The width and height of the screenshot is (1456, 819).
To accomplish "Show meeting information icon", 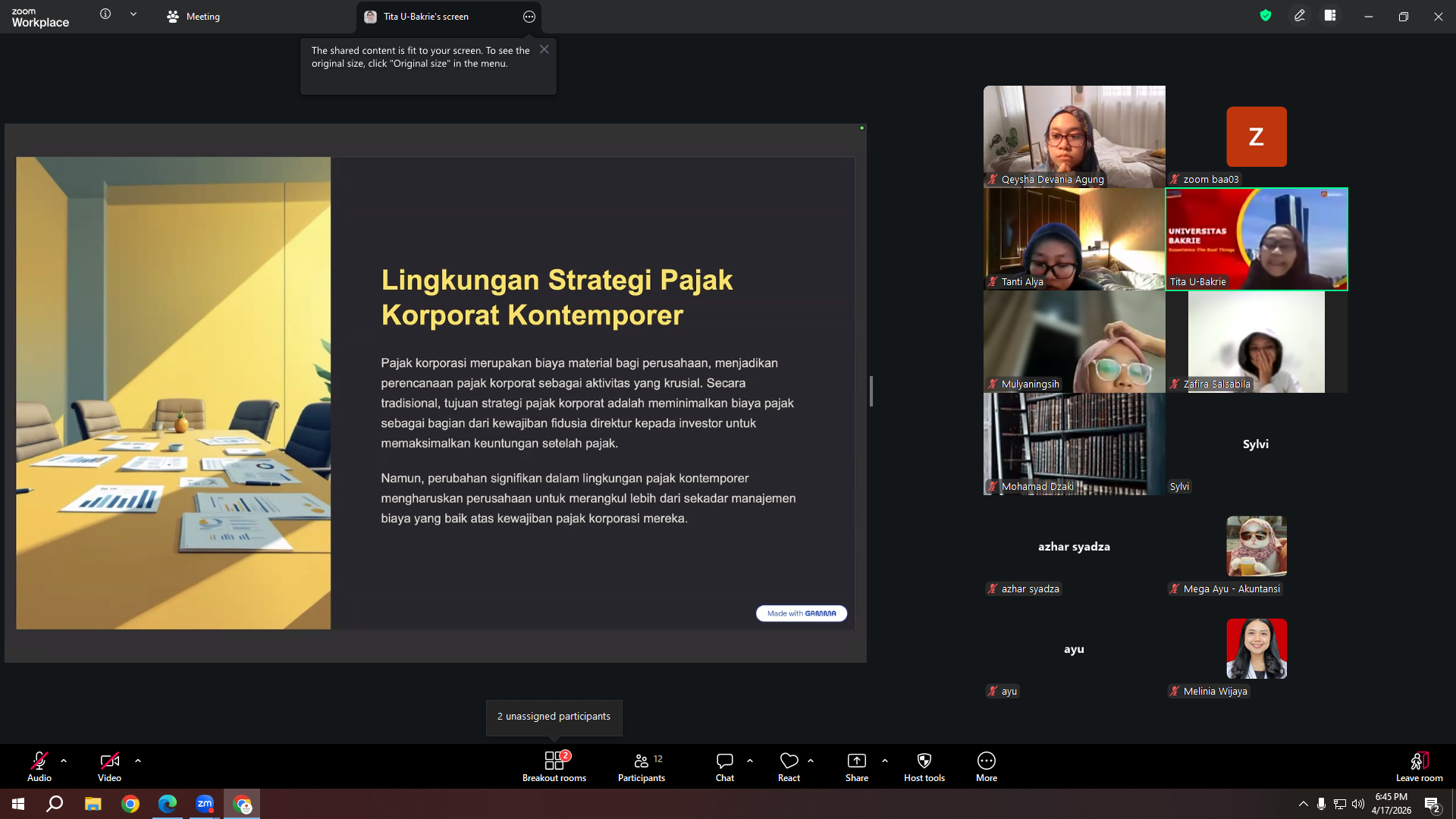I will pos(105,14).
